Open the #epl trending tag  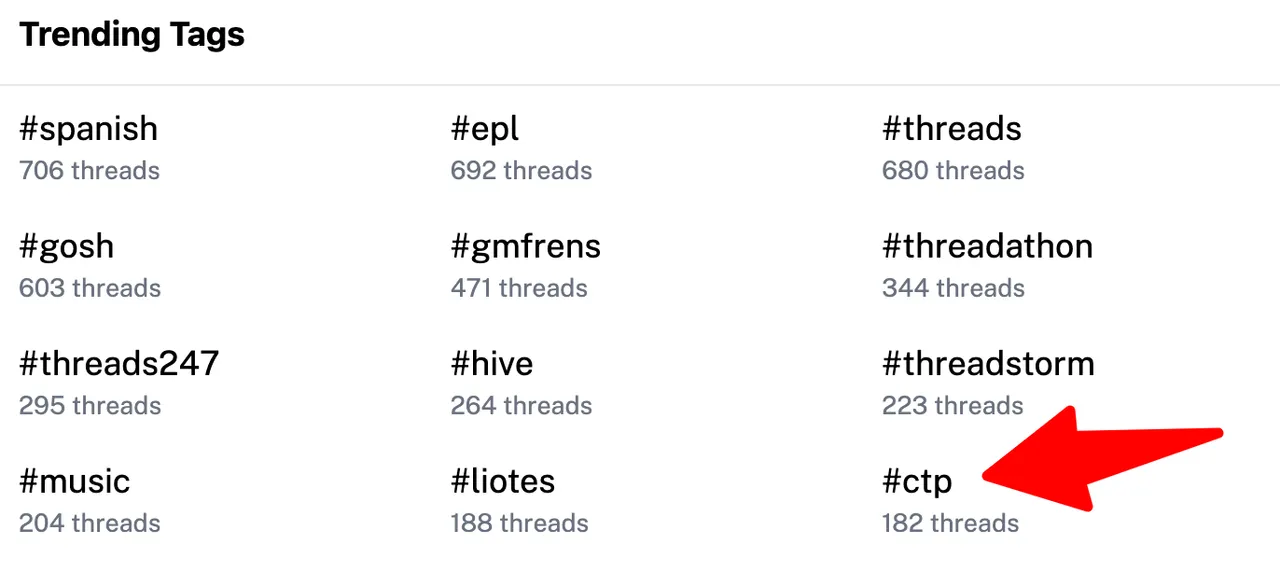pyautogui.click(x=485, y=130)
